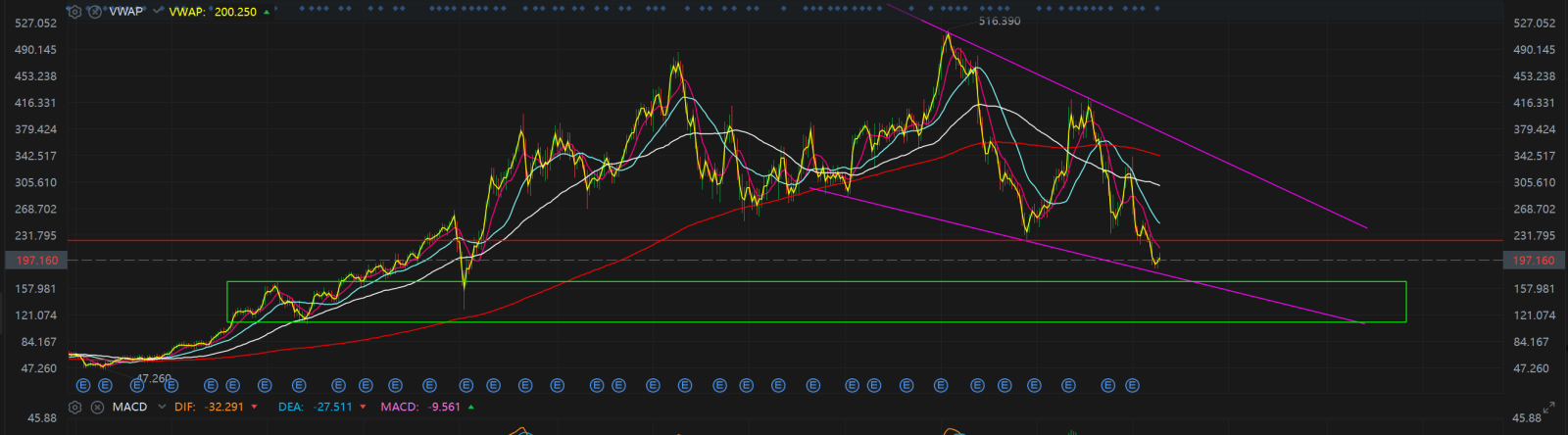Click the DIF value -32.291 readout
This screenshot has height=435, width=1568.
225,407
